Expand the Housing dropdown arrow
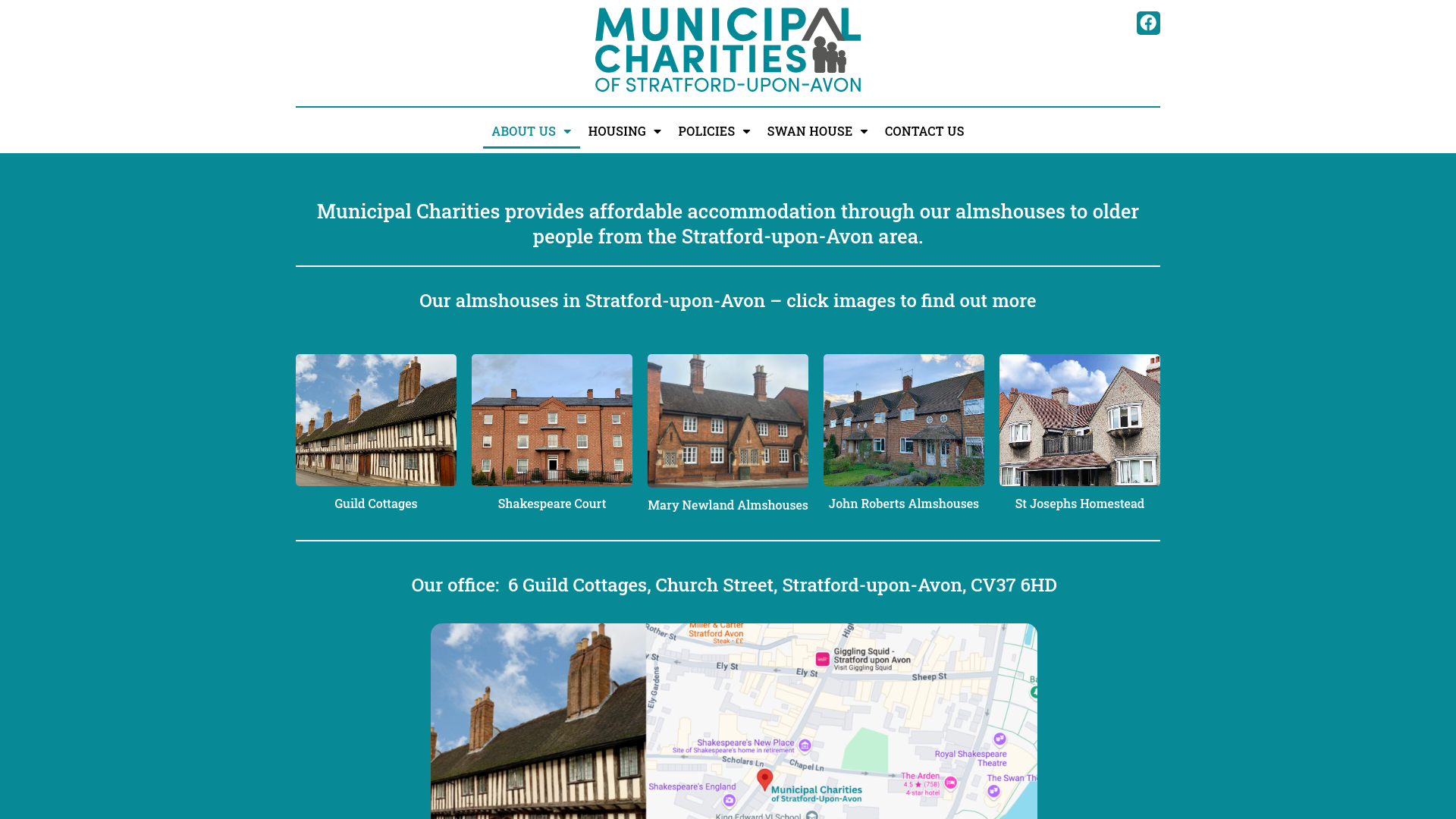 (x=657, y=131)
